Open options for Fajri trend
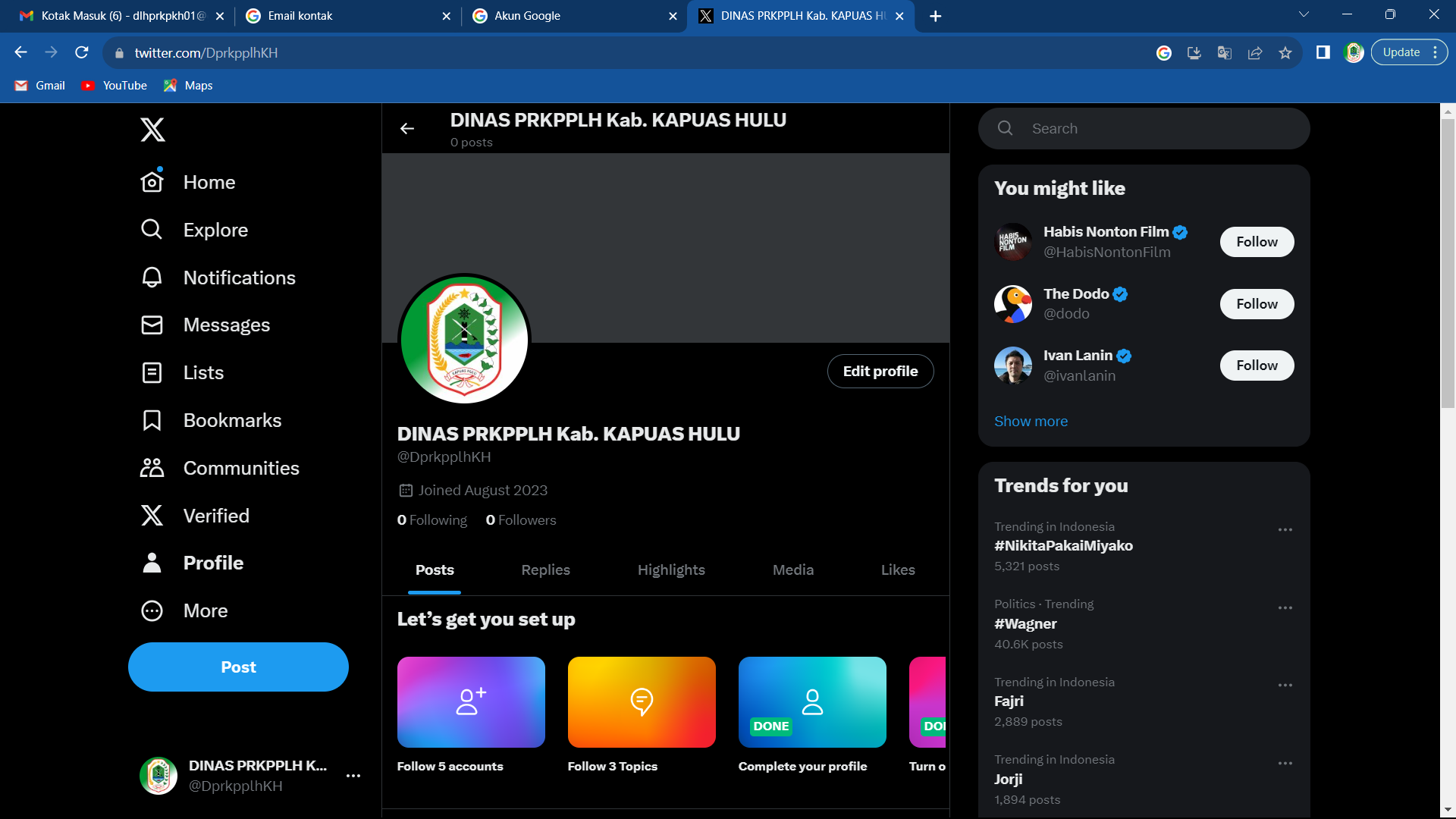This screenshot has height=819, width=1456. [x=1285, y=686]
